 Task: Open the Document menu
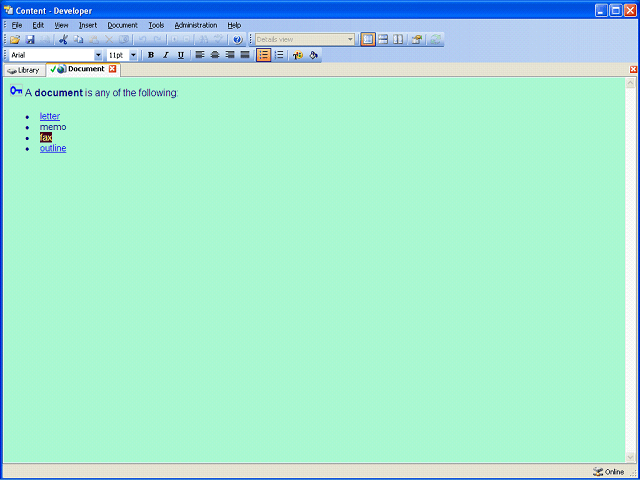[x=122, y=25]
